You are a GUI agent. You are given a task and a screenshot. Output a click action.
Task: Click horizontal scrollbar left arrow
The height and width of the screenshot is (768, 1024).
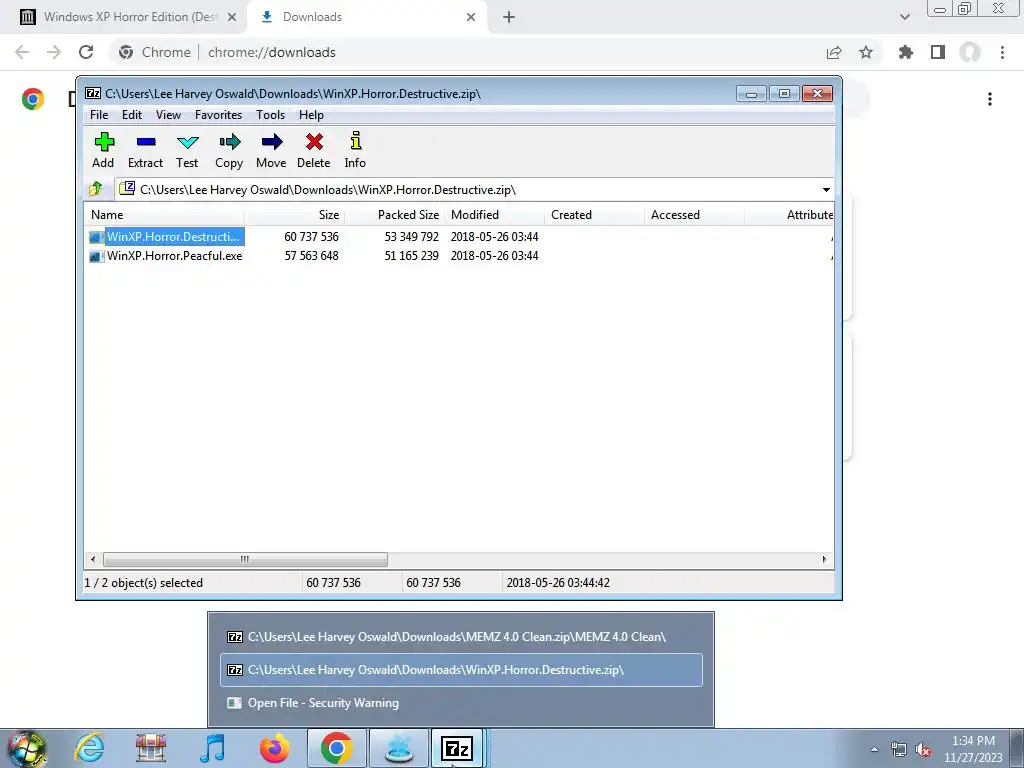click(93, 559)
